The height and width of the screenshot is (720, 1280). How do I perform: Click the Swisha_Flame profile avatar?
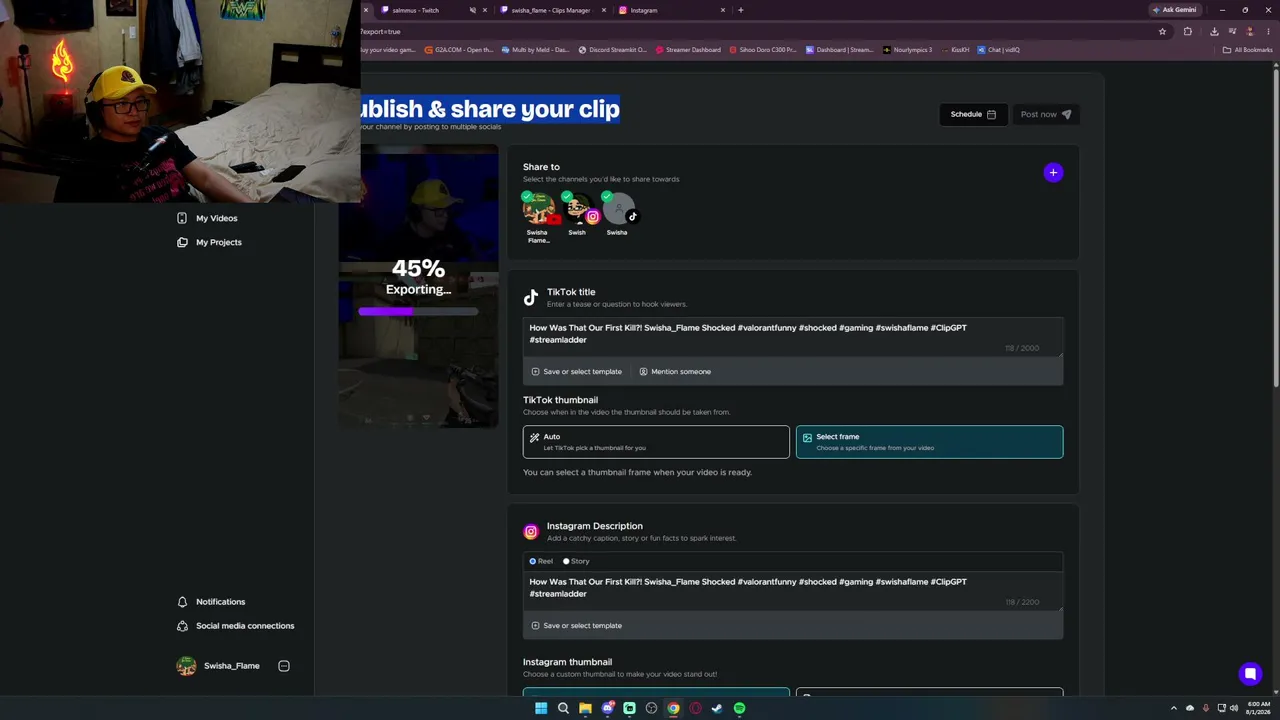(x=186, y=666)
